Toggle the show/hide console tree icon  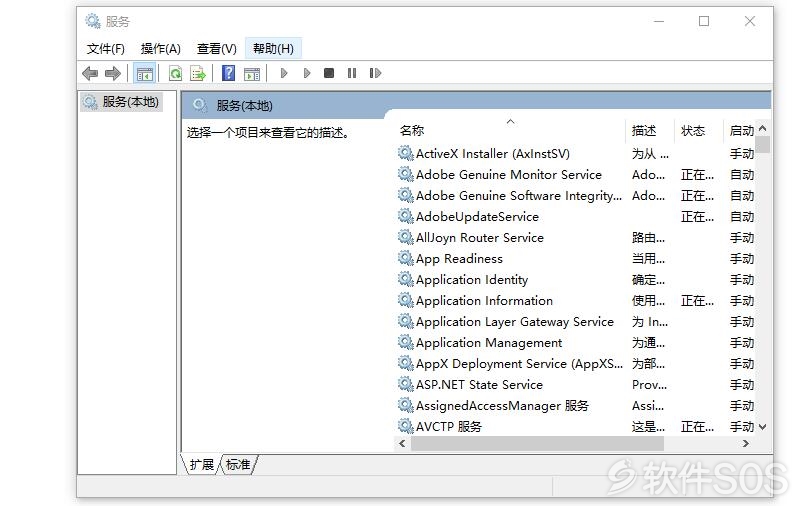coord(145,74)
